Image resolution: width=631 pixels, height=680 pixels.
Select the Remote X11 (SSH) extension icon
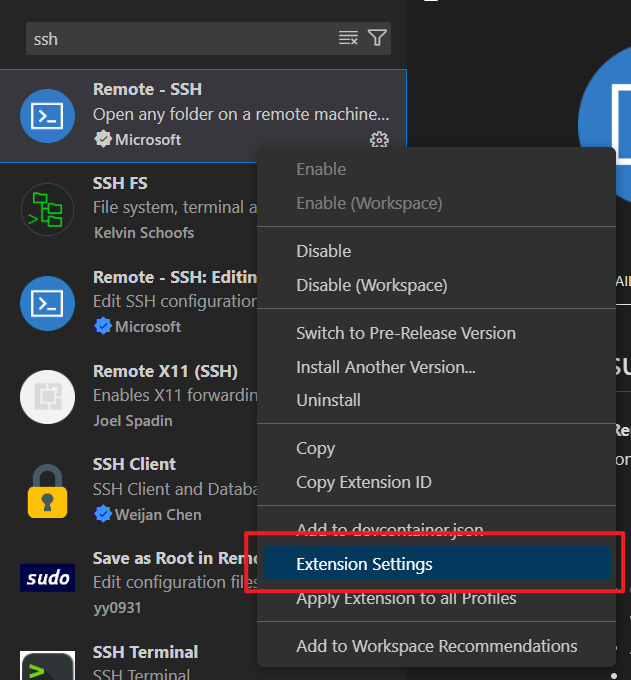[x=47, y=397]
